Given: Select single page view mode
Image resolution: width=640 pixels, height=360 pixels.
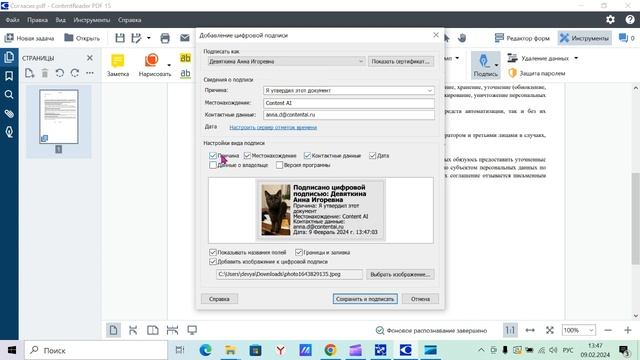Looking at the screenshot, I should pos(113,330).
